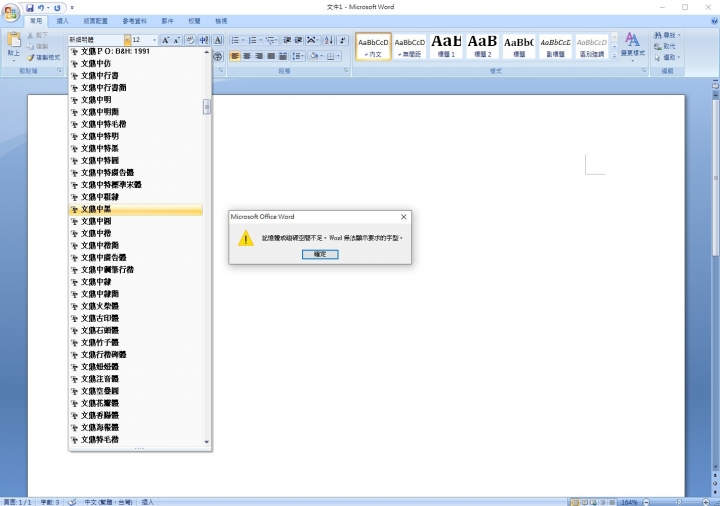Click the Paste clipboard icon

[x=14, y=40]
